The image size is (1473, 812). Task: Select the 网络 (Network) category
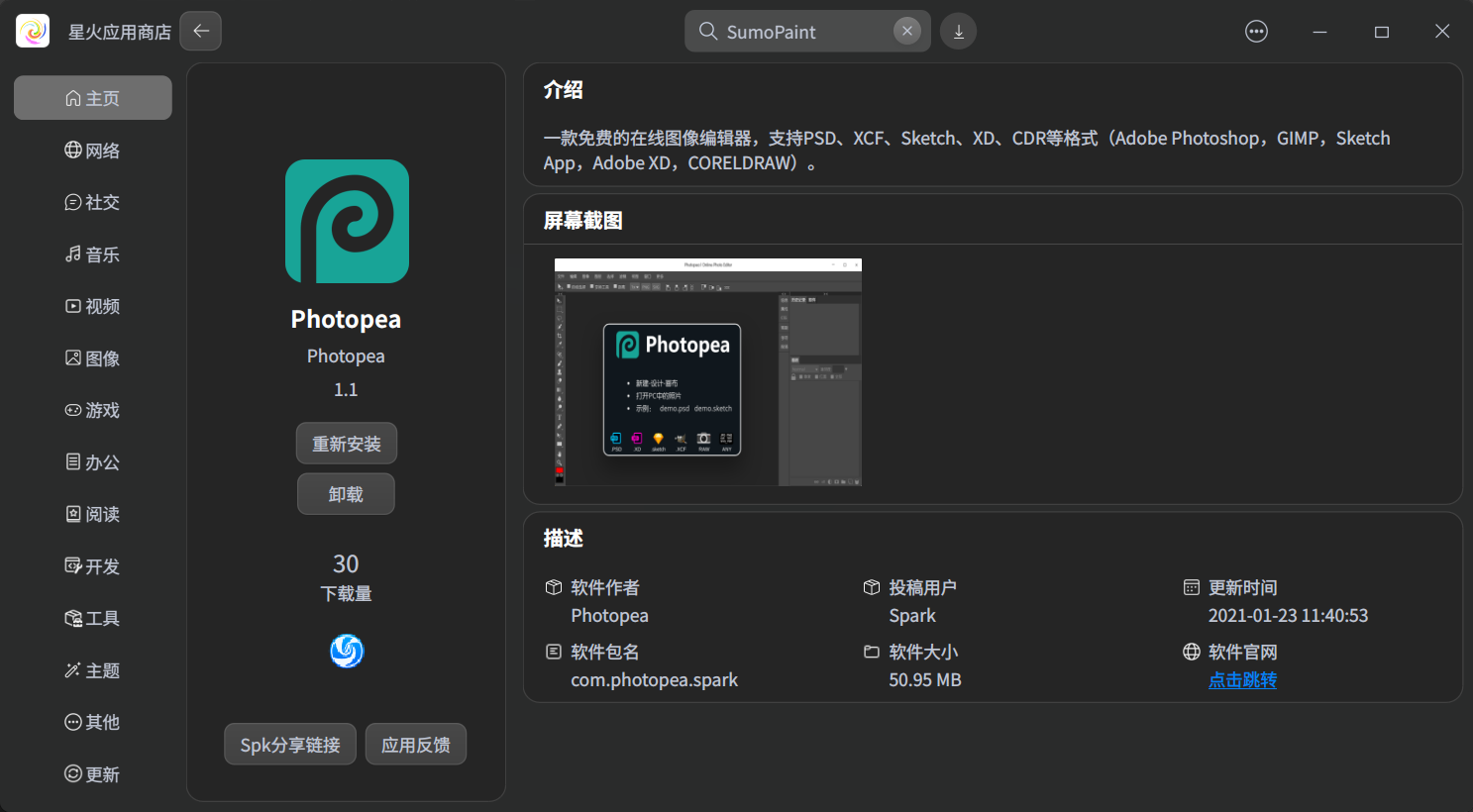92,150
